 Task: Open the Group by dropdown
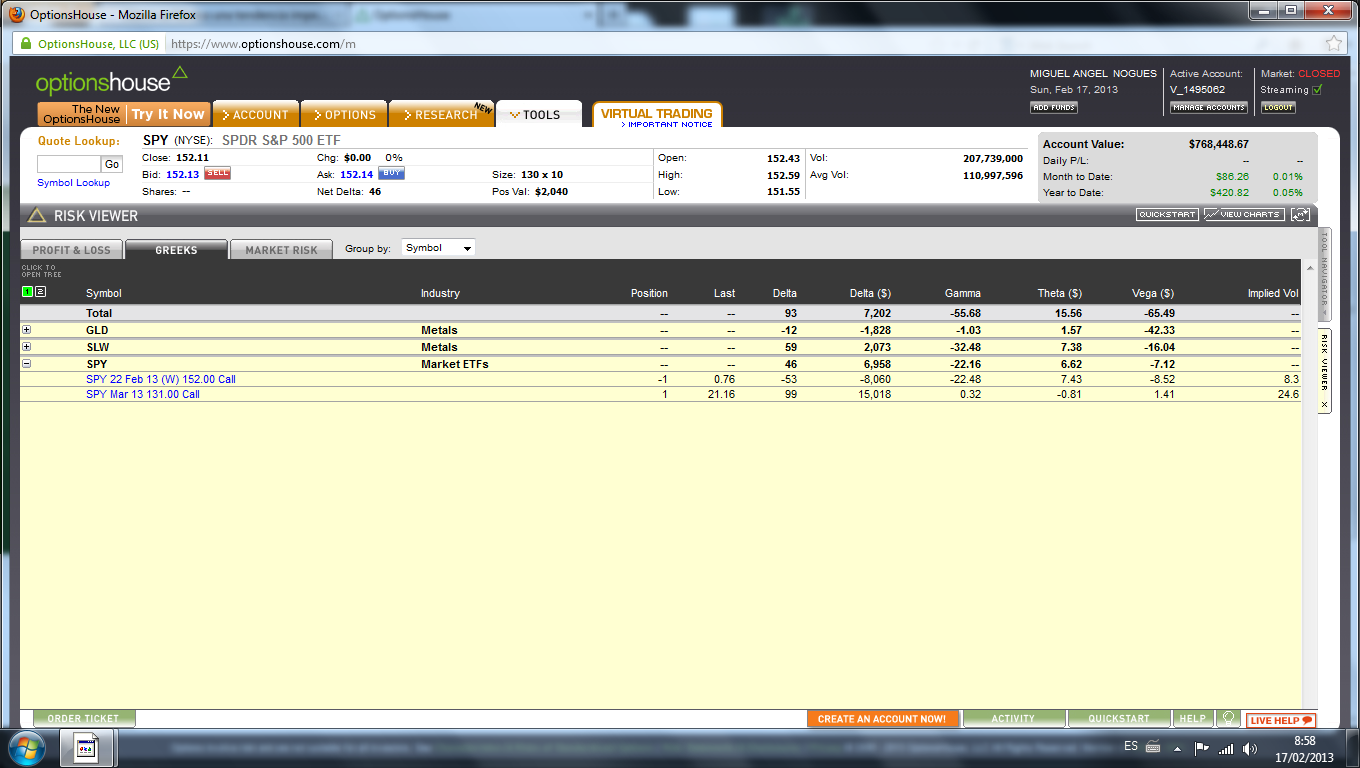438,248
